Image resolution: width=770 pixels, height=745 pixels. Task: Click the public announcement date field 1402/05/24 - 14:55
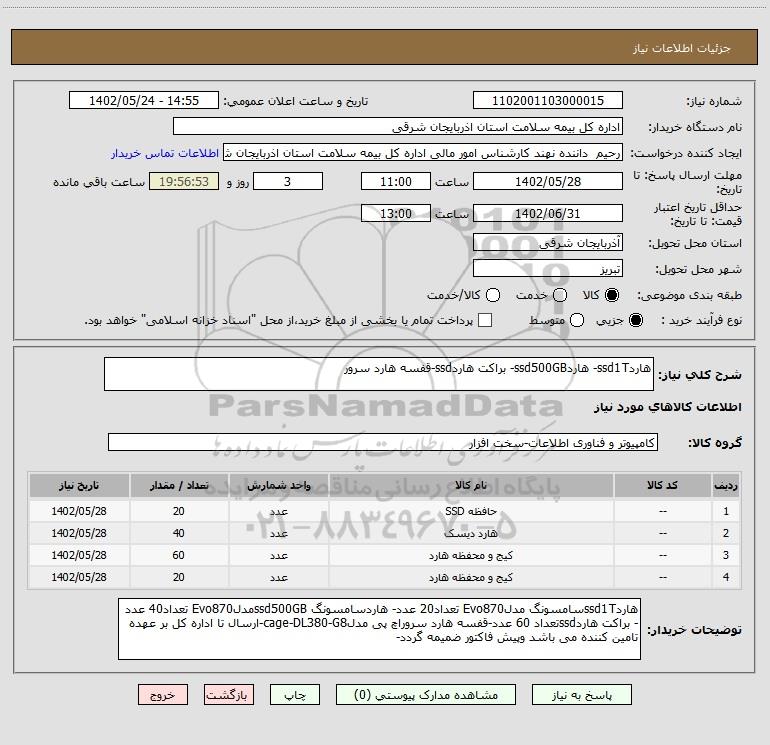[x=144, y=101]
